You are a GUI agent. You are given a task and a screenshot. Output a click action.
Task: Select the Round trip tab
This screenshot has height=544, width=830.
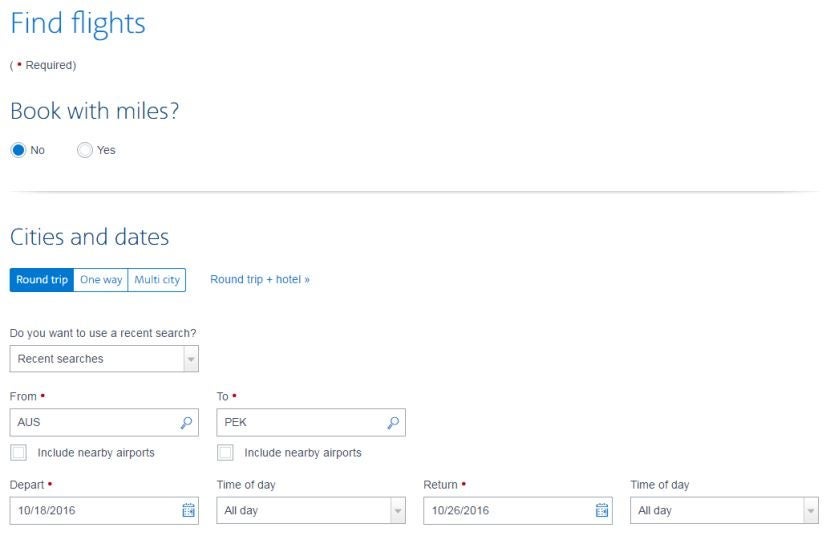coord(42,280)
